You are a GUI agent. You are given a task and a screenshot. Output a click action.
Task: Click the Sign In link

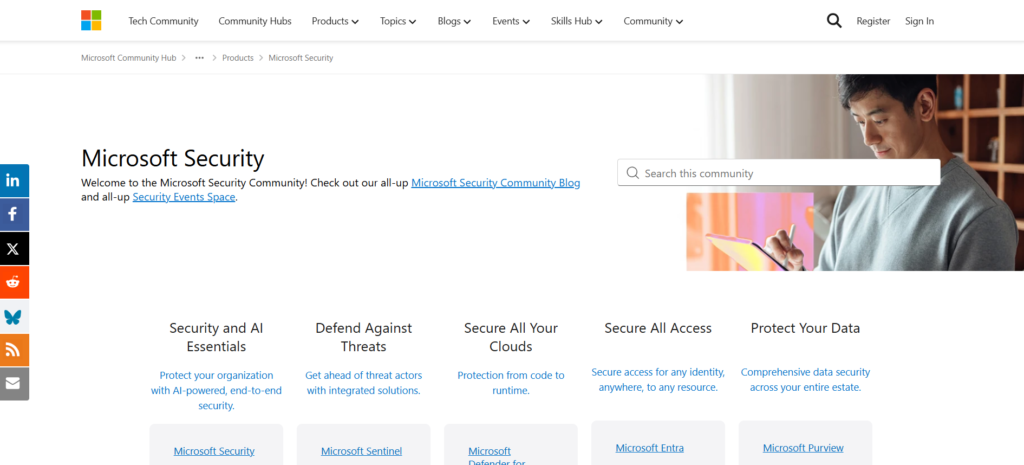919,21
